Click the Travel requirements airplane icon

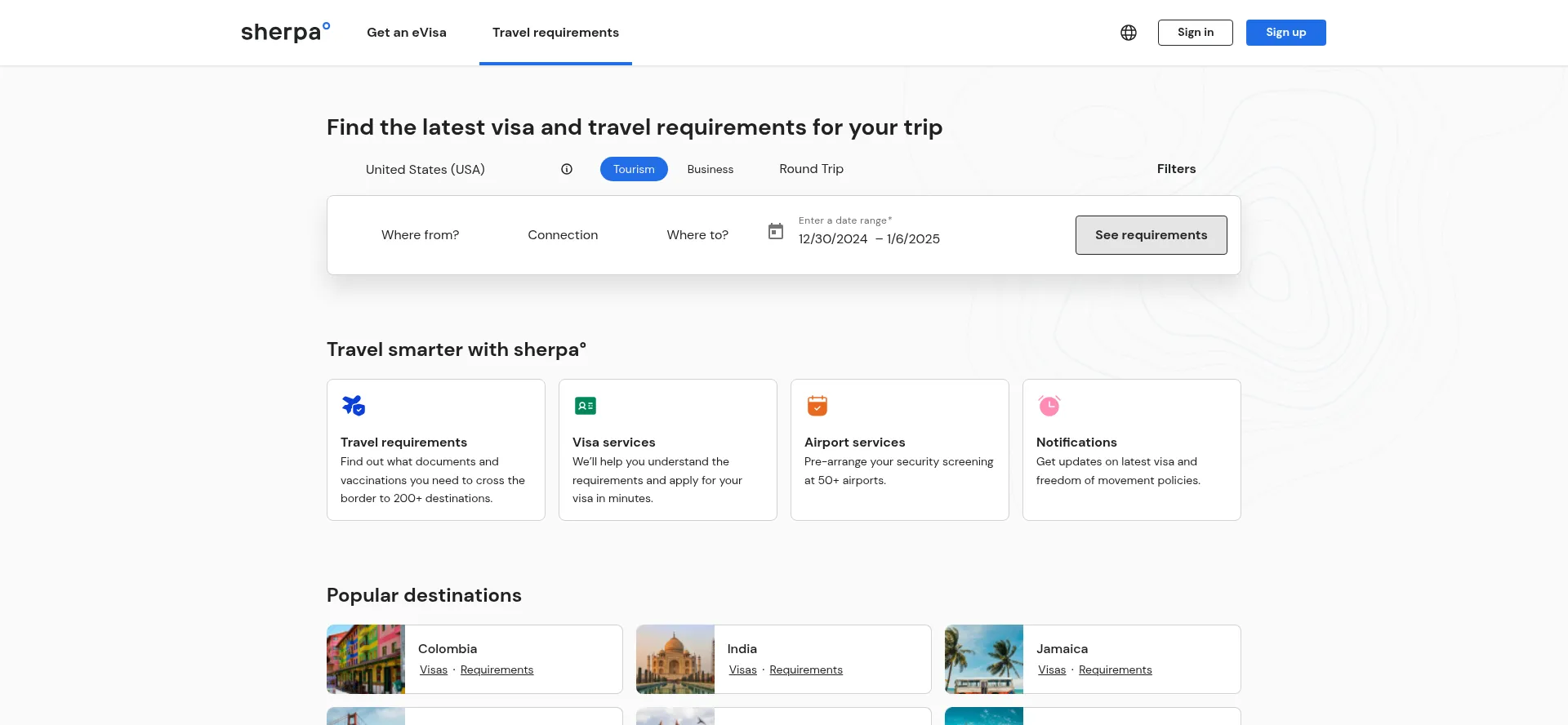click(x=354, y=406)
